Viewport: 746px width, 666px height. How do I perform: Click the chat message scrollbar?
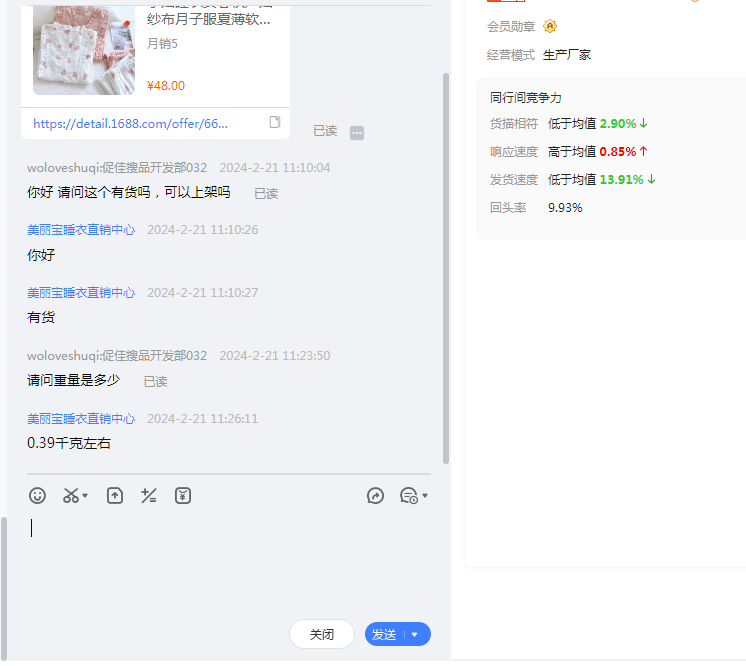pyautogui.click(x=446, y=270)
